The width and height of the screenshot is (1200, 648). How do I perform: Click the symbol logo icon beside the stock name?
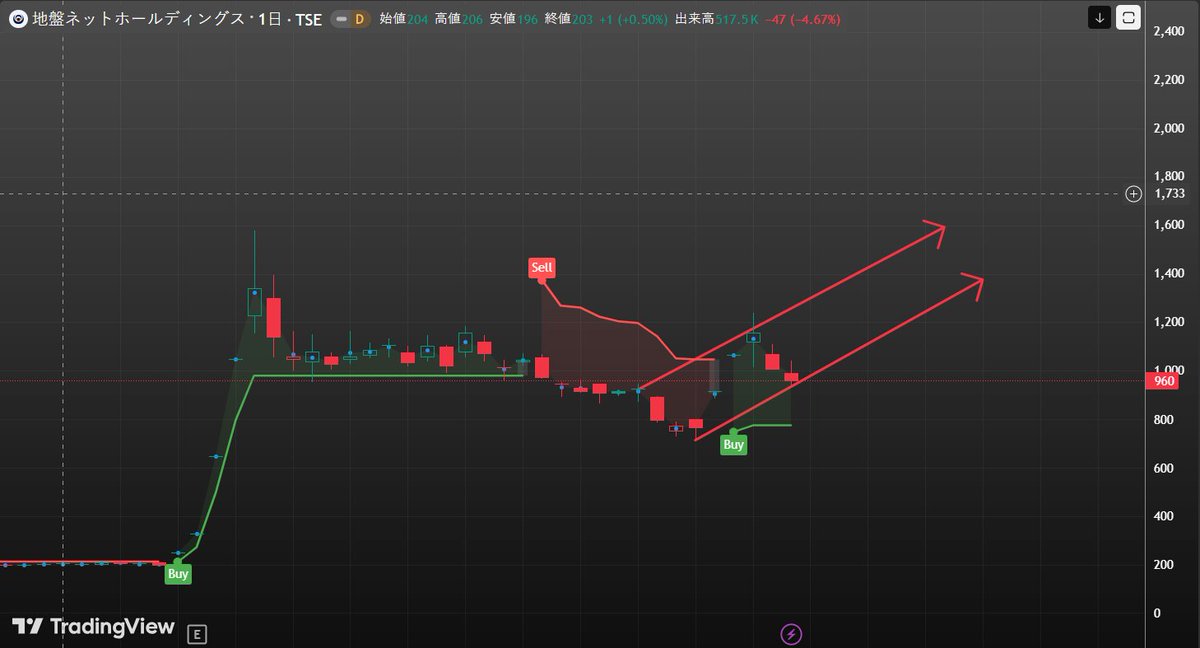point(18,18)
